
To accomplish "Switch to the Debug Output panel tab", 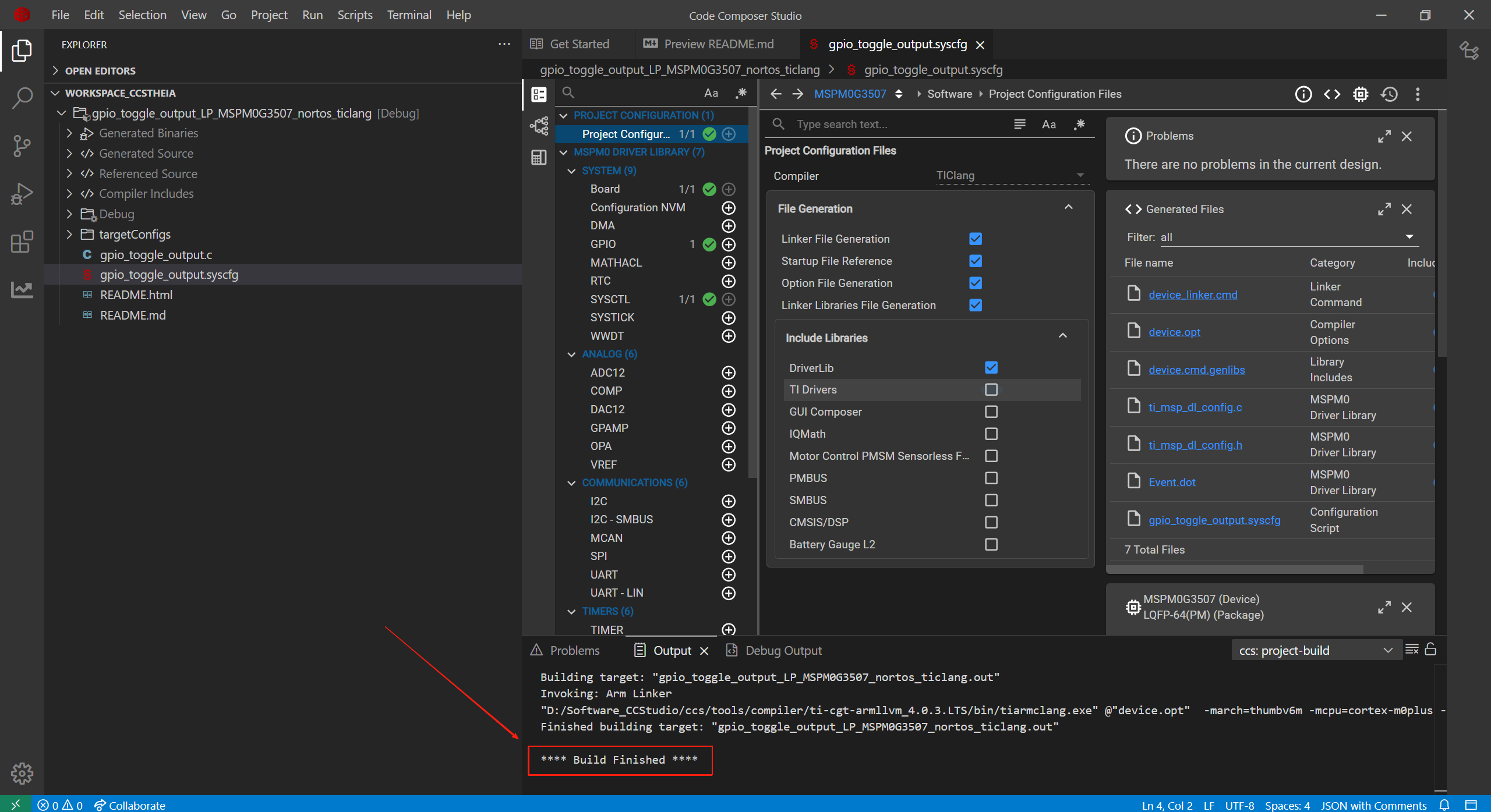I will 775,650.
